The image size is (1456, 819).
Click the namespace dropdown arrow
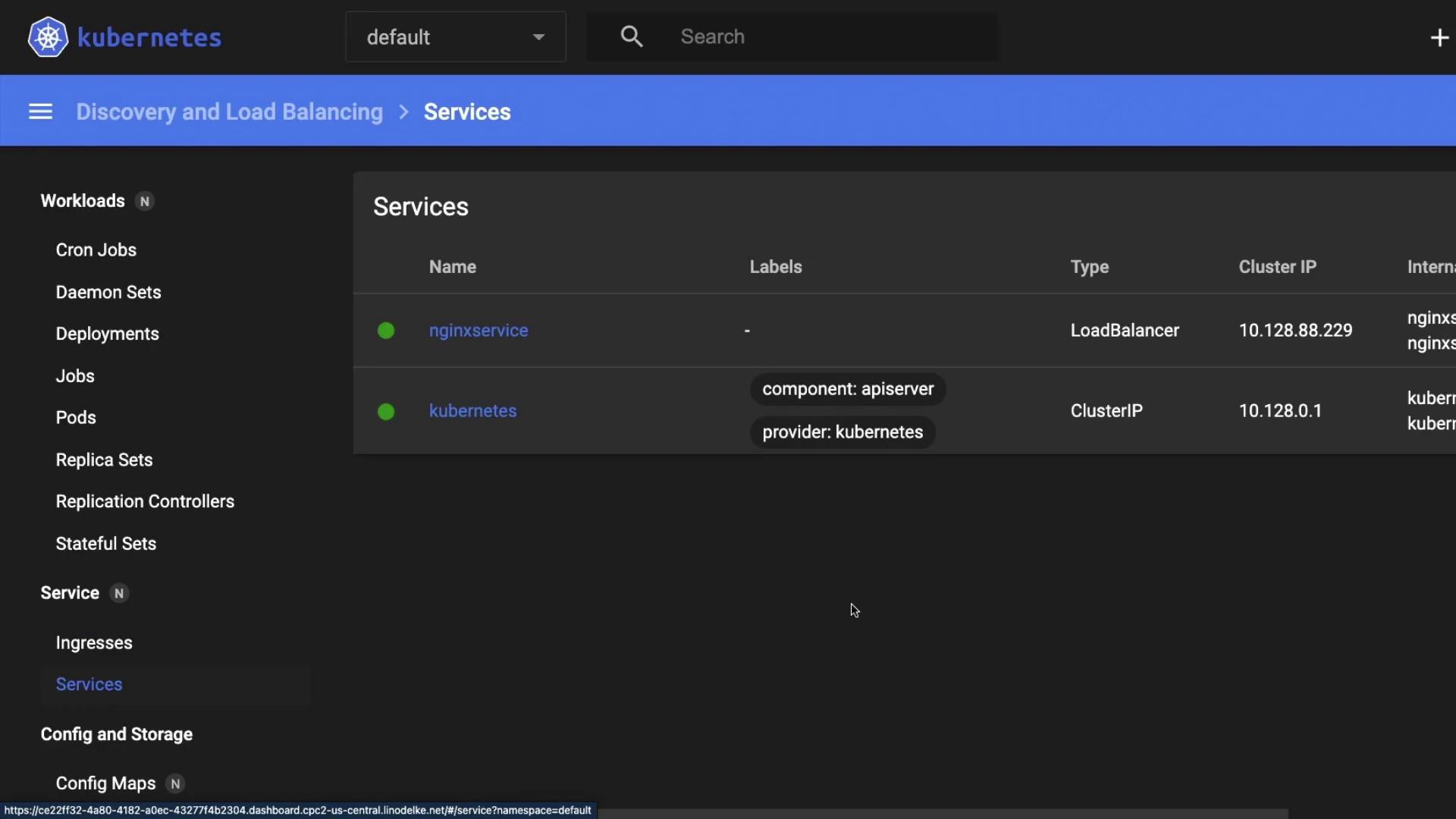pos(538,37)
